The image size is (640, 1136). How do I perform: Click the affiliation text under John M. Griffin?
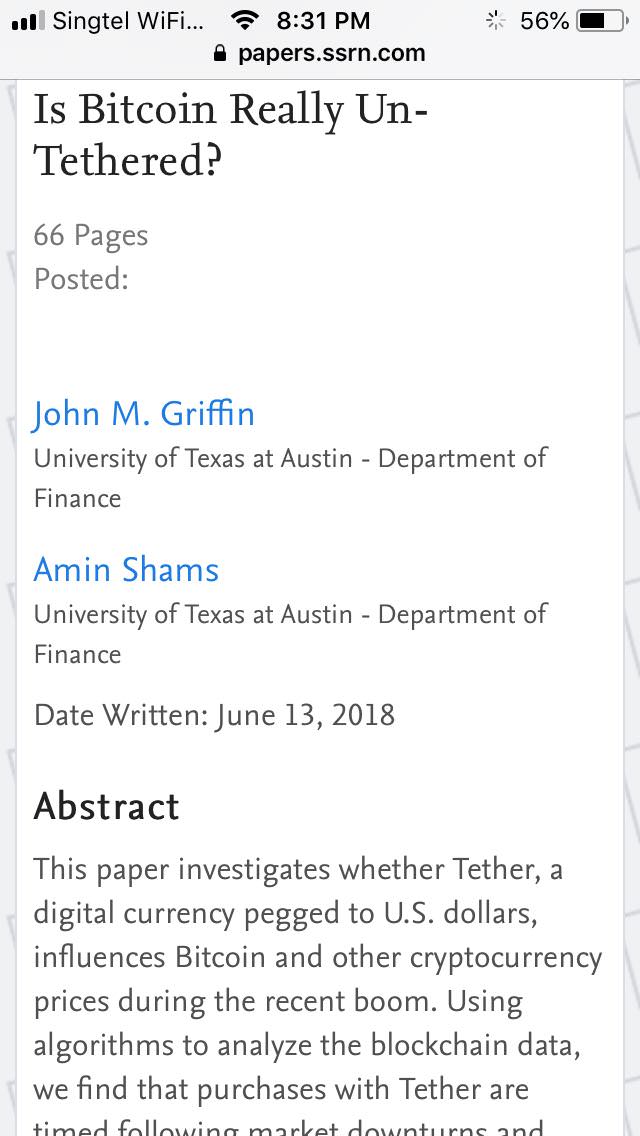click(x=290, y=478)
